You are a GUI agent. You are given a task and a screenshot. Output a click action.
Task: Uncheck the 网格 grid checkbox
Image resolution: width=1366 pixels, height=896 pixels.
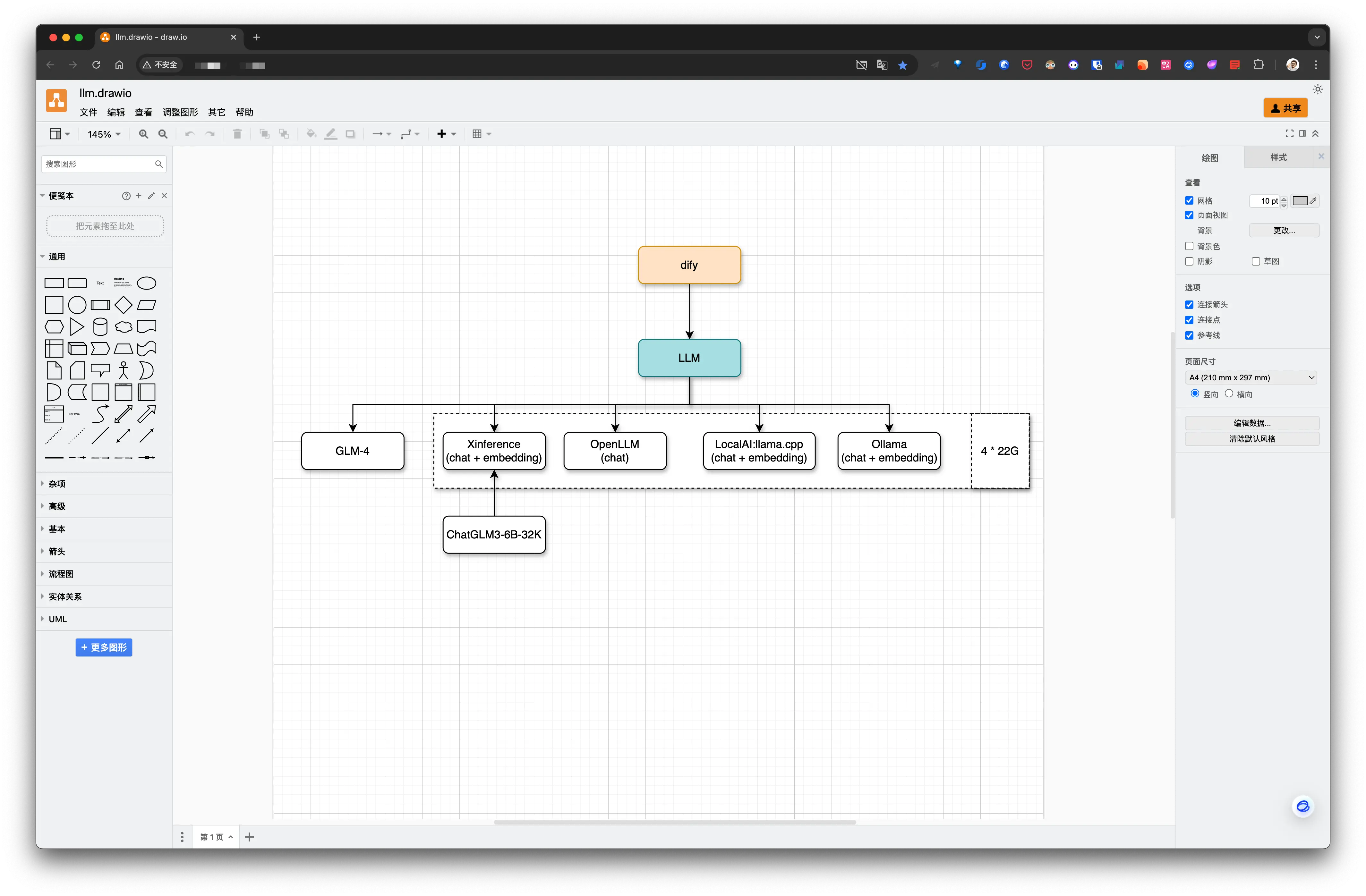click(1189, 201)
